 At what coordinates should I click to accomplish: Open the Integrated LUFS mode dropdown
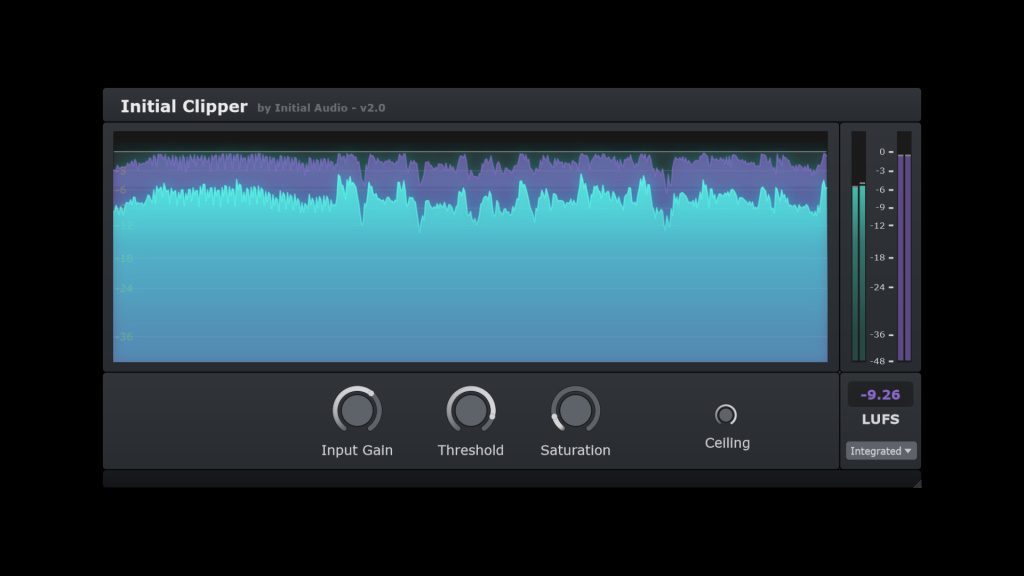(881, 451)
